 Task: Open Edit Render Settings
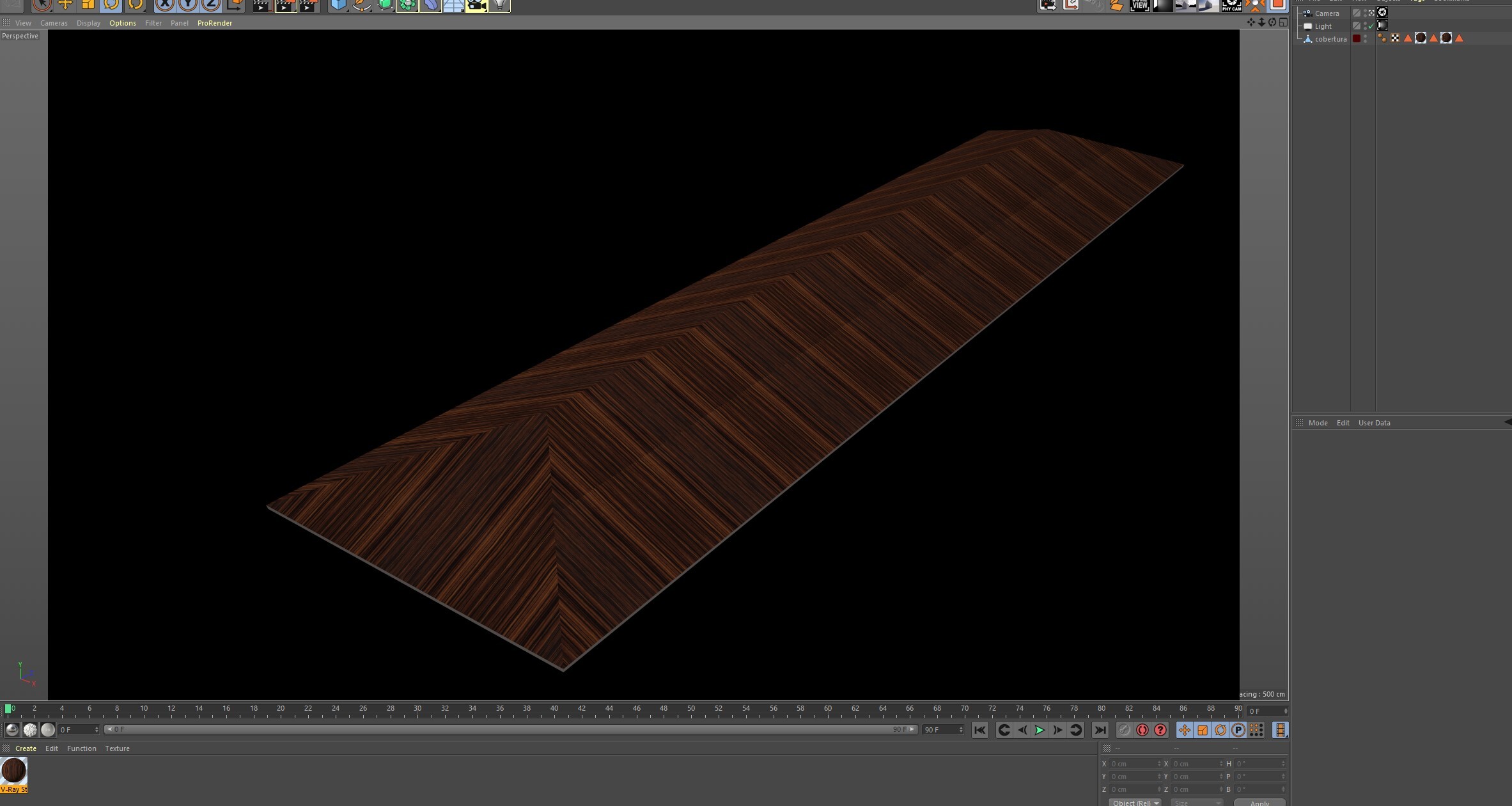[309, 5]
